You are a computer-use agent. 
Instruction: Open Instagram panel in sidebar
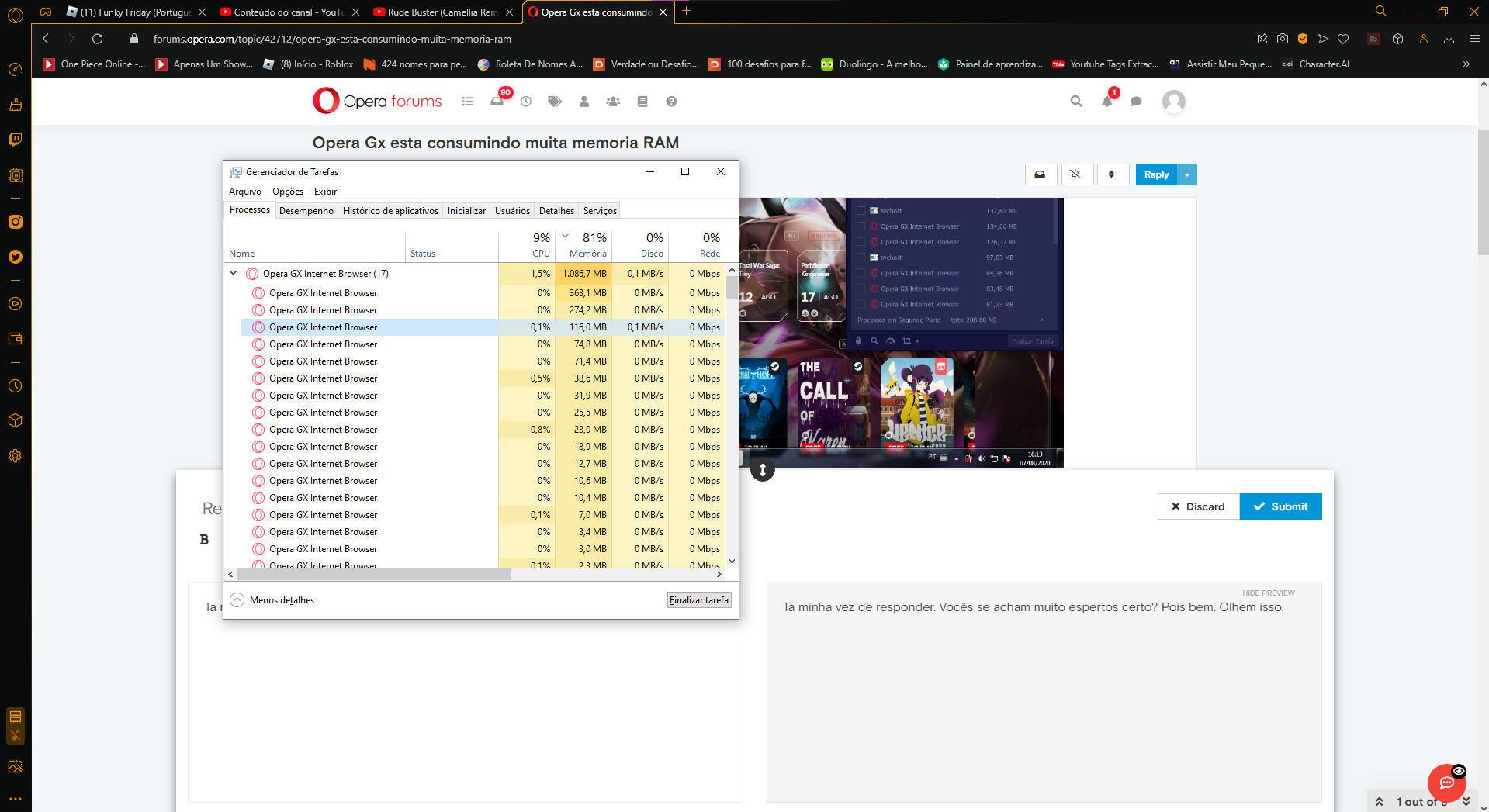coord(15,222)
